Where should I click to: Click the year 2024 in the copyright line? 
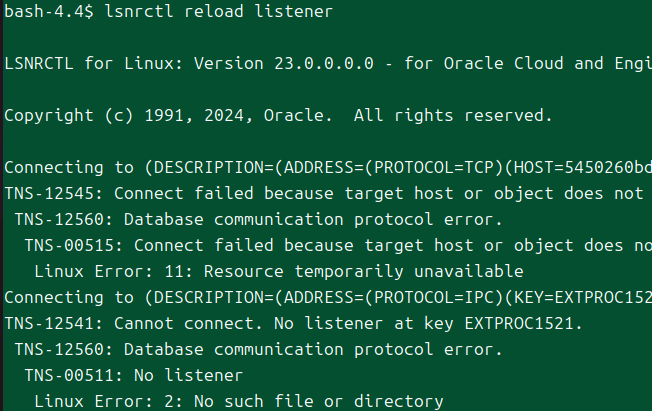coord(228,115)
